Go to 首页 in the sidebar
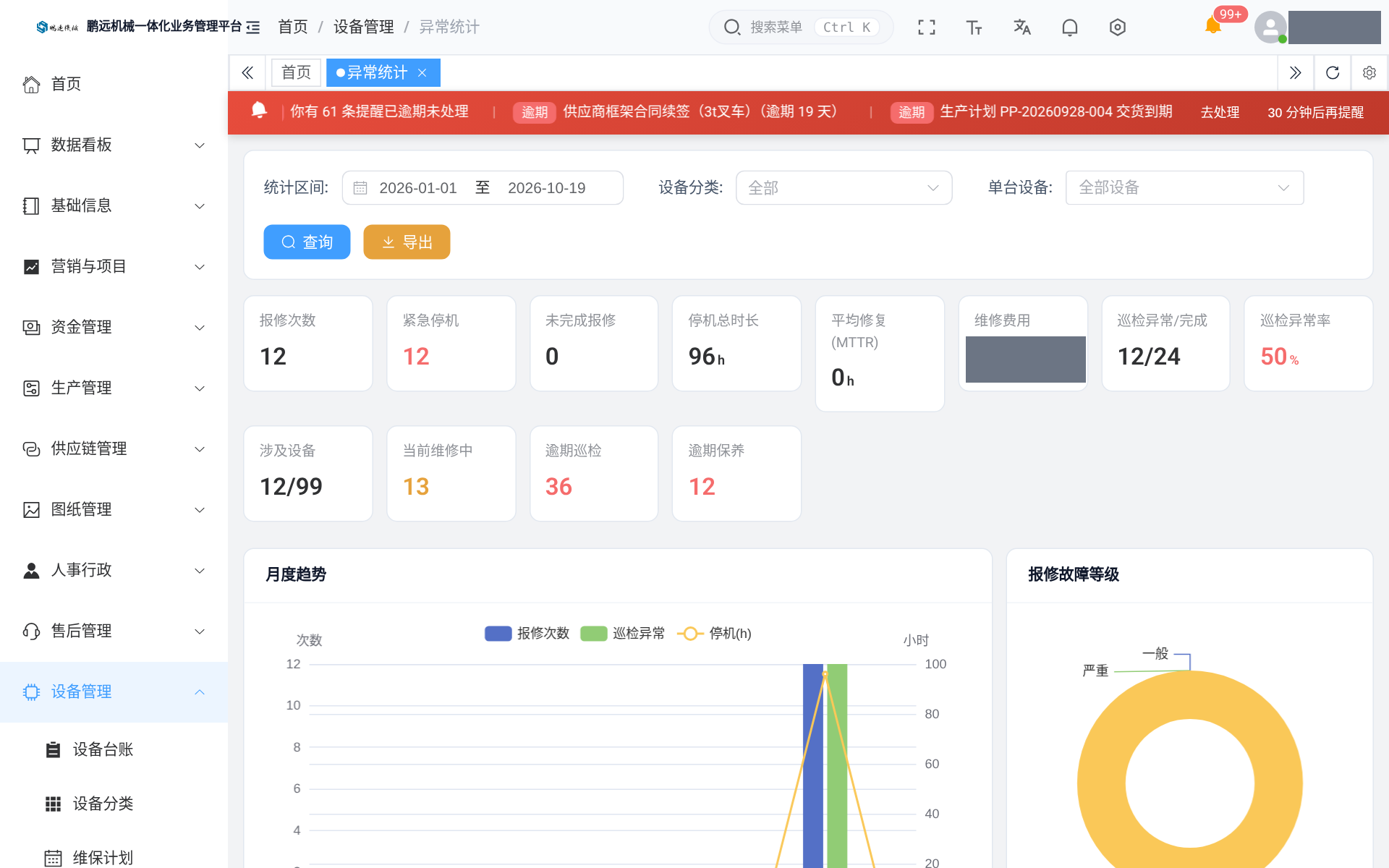Screen dimensions: 1389x868 point(114,84)
